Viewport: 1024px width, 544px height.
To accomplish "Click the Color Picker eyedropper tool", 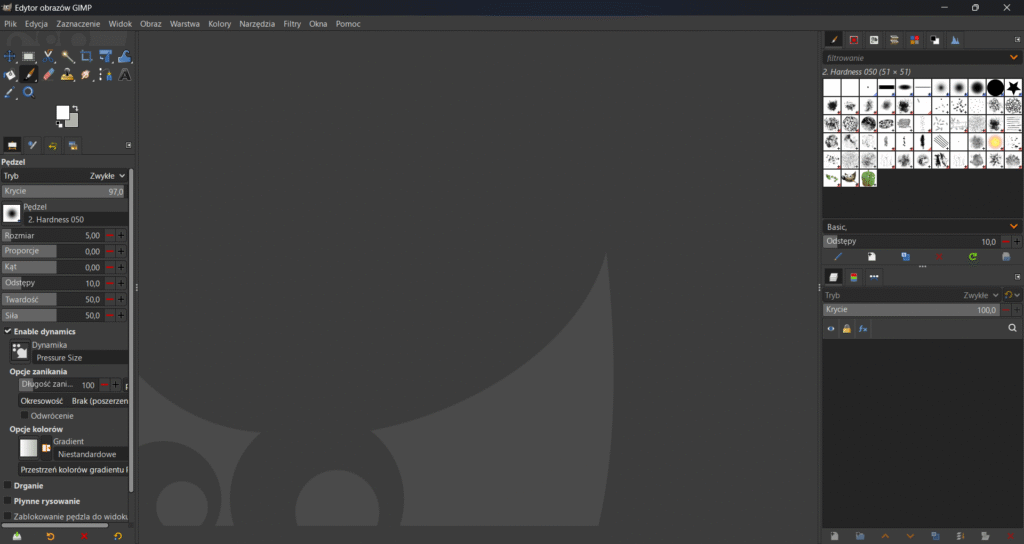I will point(10,92).
